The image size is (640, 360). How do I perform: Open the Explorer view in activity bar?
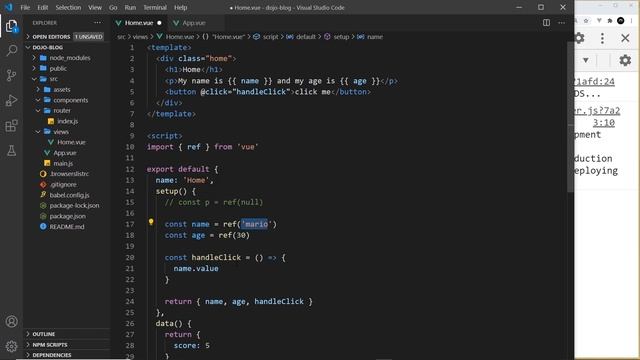tap(11, 26)
